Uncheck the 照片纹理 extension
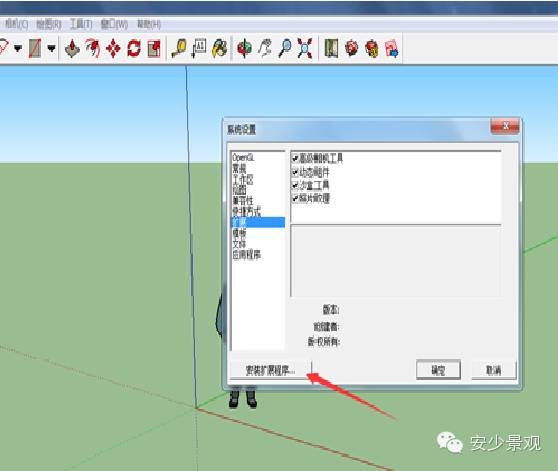 click(295, 198)
